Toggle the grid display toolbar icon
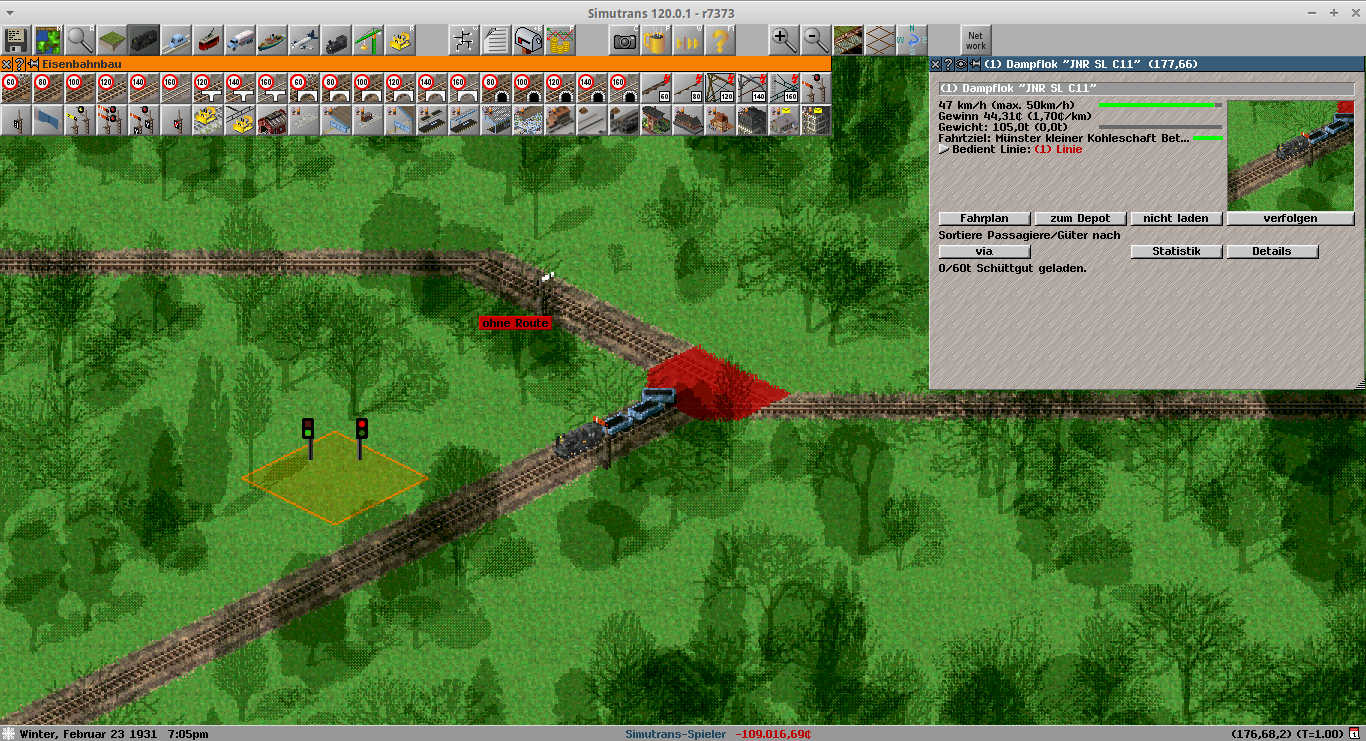The height and width of the screenshot is (741, 1366). coord(880,40)
